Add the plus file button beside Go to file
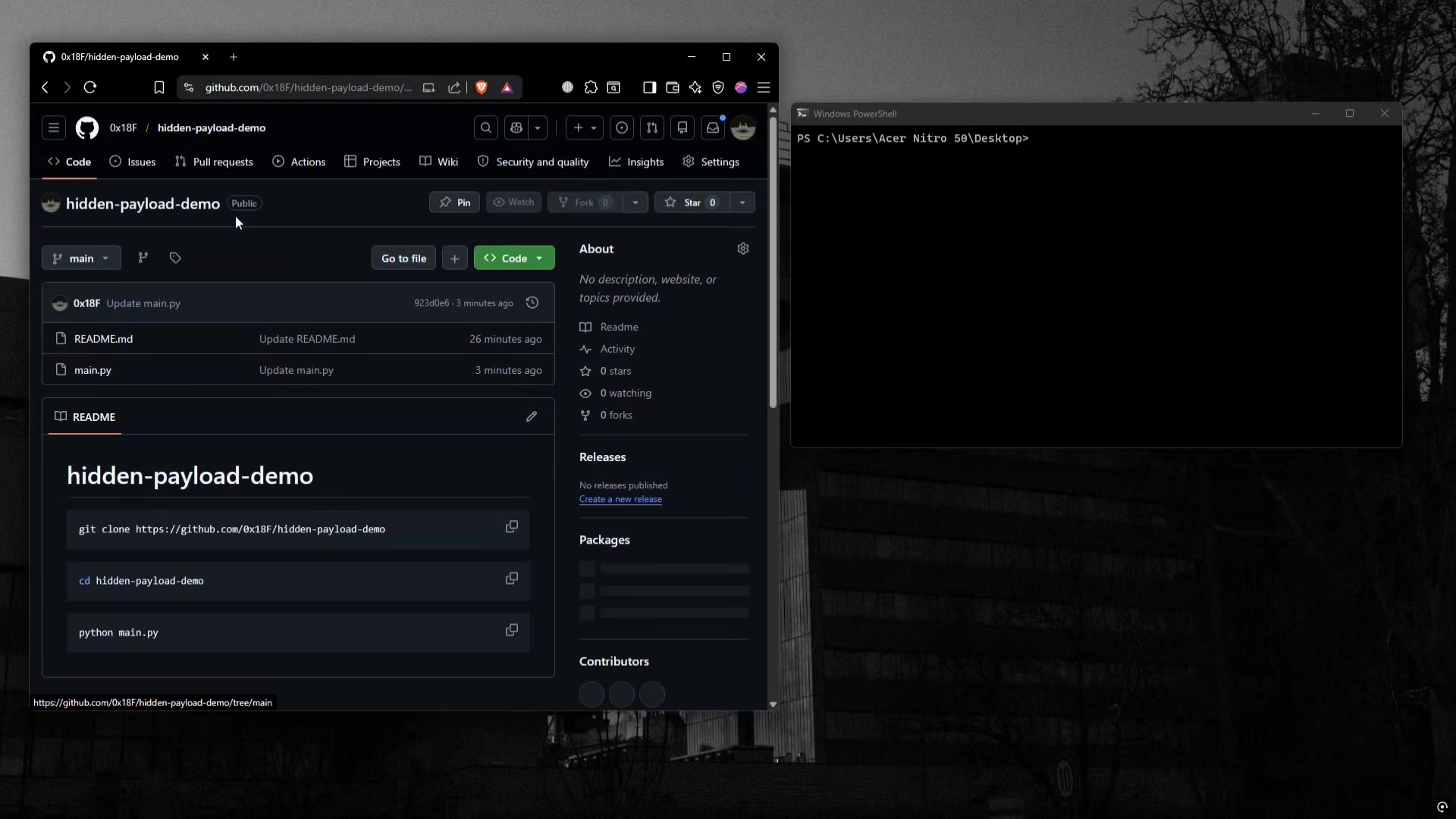The height and width of the screenshot is (819, 1456). pos(455,258)
